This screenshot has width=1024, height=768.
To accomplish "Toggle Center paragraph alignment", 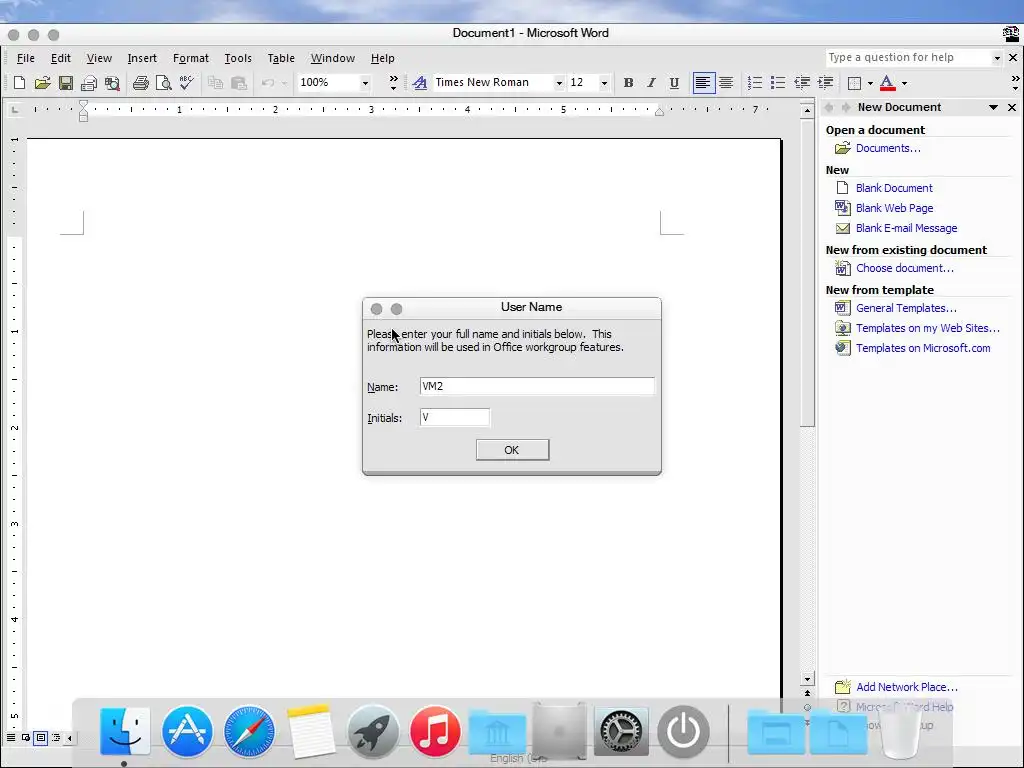I will click(726, 83).
